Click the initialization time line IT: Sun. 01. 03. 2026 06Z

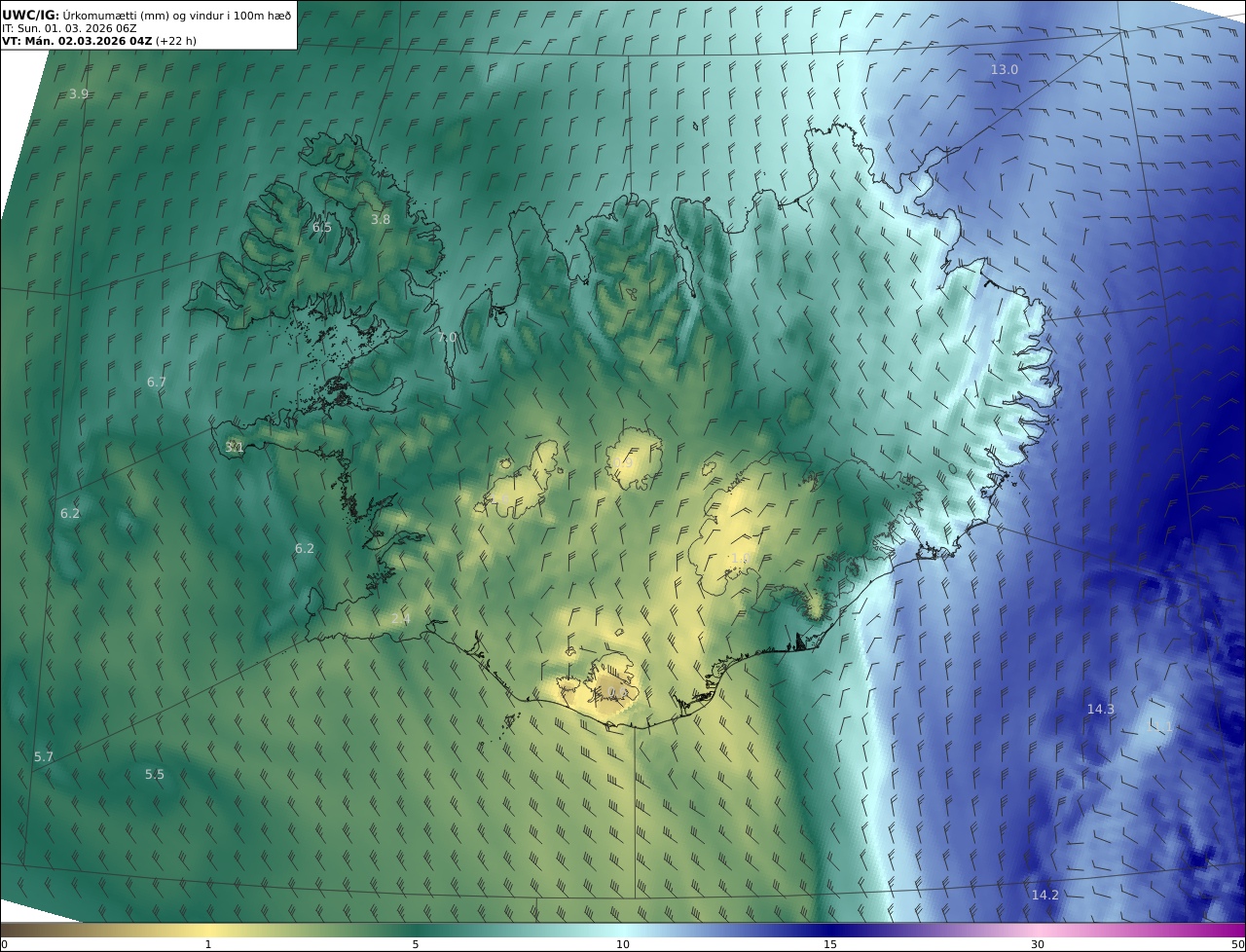pos(69,28)
